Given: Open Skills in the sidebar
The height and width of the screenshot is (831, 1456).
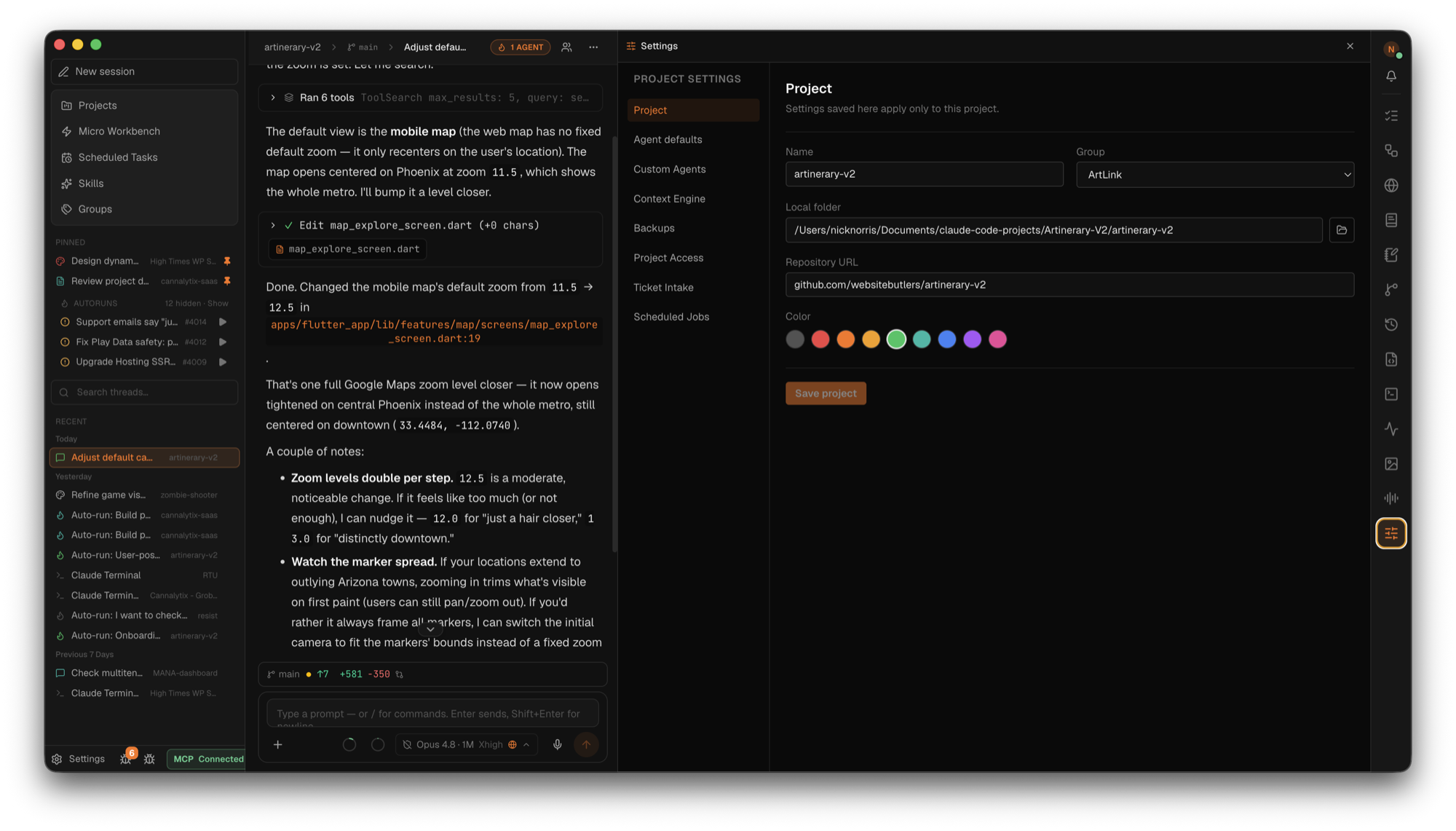Looking at the screenshot, I should point(144,184).
